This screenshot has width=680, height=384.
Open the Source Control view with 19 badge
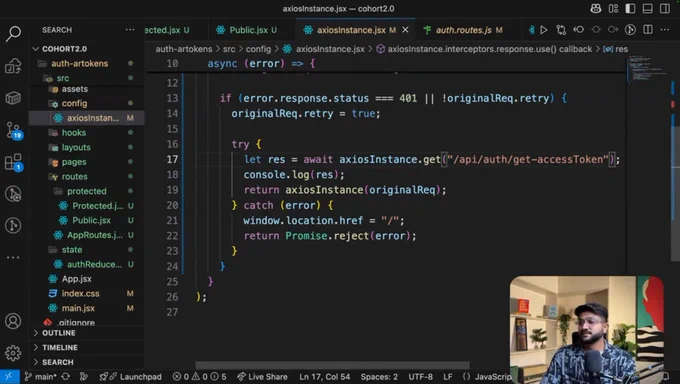13,130
